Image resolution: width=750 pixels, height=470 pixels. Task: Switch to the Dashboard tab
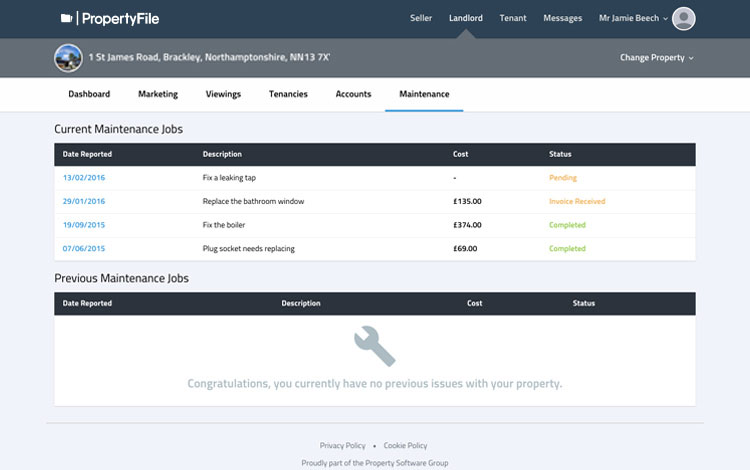tap(89, 94)
